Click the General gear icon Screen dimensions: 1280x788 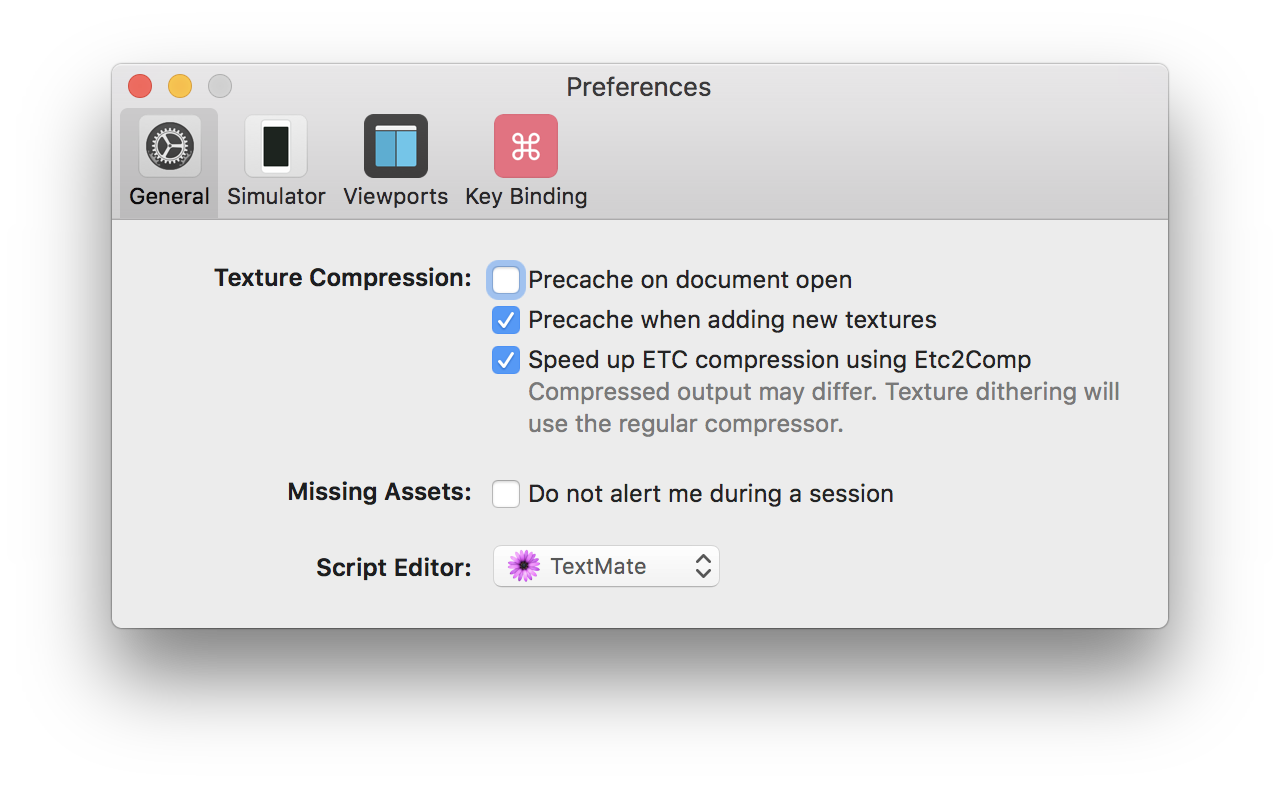[x=169, y=146]
